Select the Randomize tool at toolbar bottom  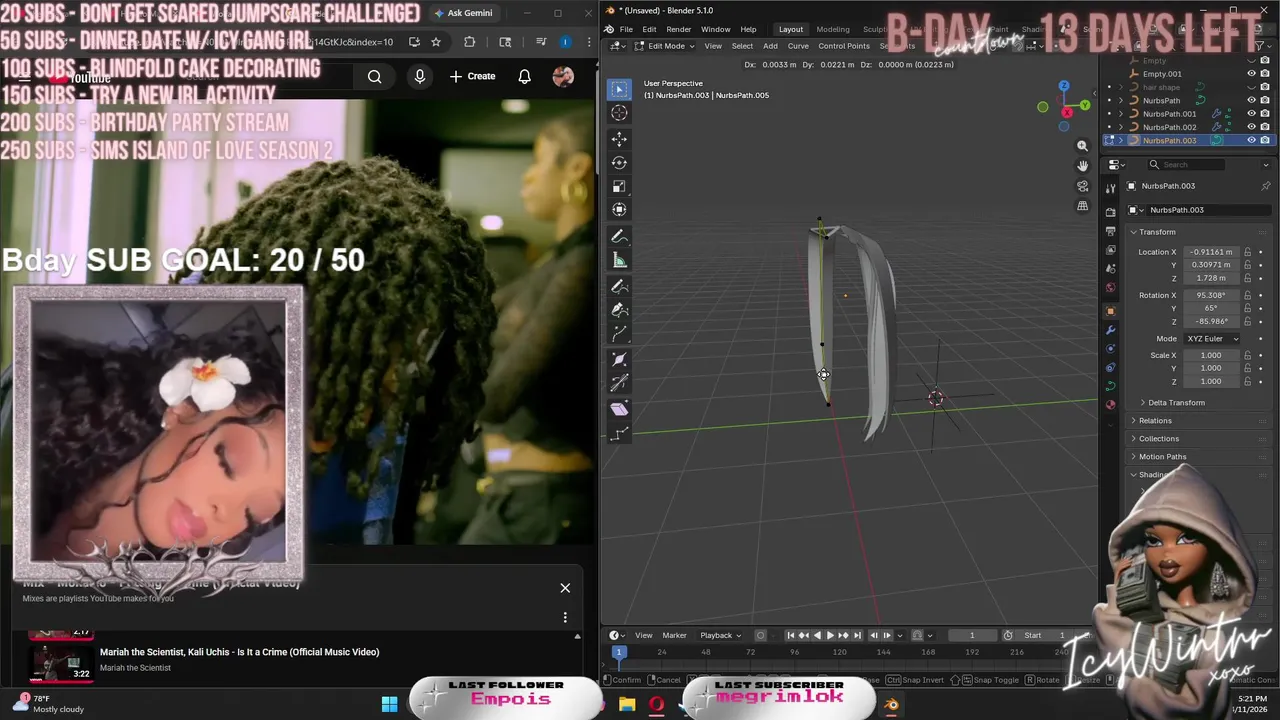619,433
